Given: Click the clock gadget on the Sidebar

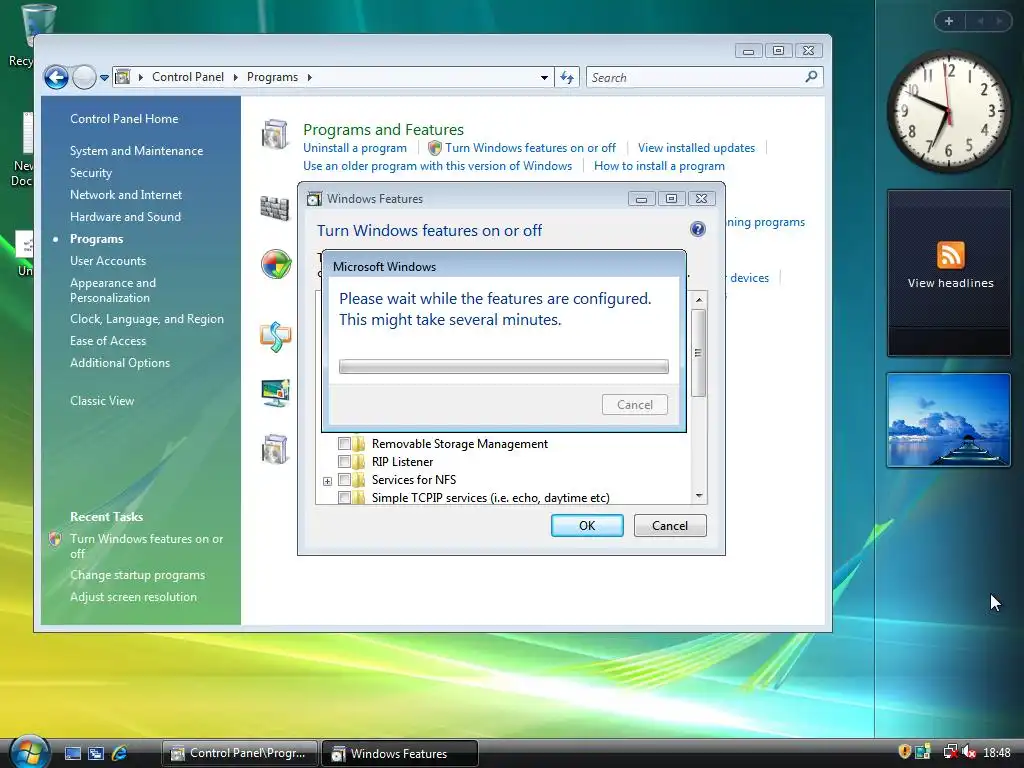Looking at the screenshot, I should [948, 110].
